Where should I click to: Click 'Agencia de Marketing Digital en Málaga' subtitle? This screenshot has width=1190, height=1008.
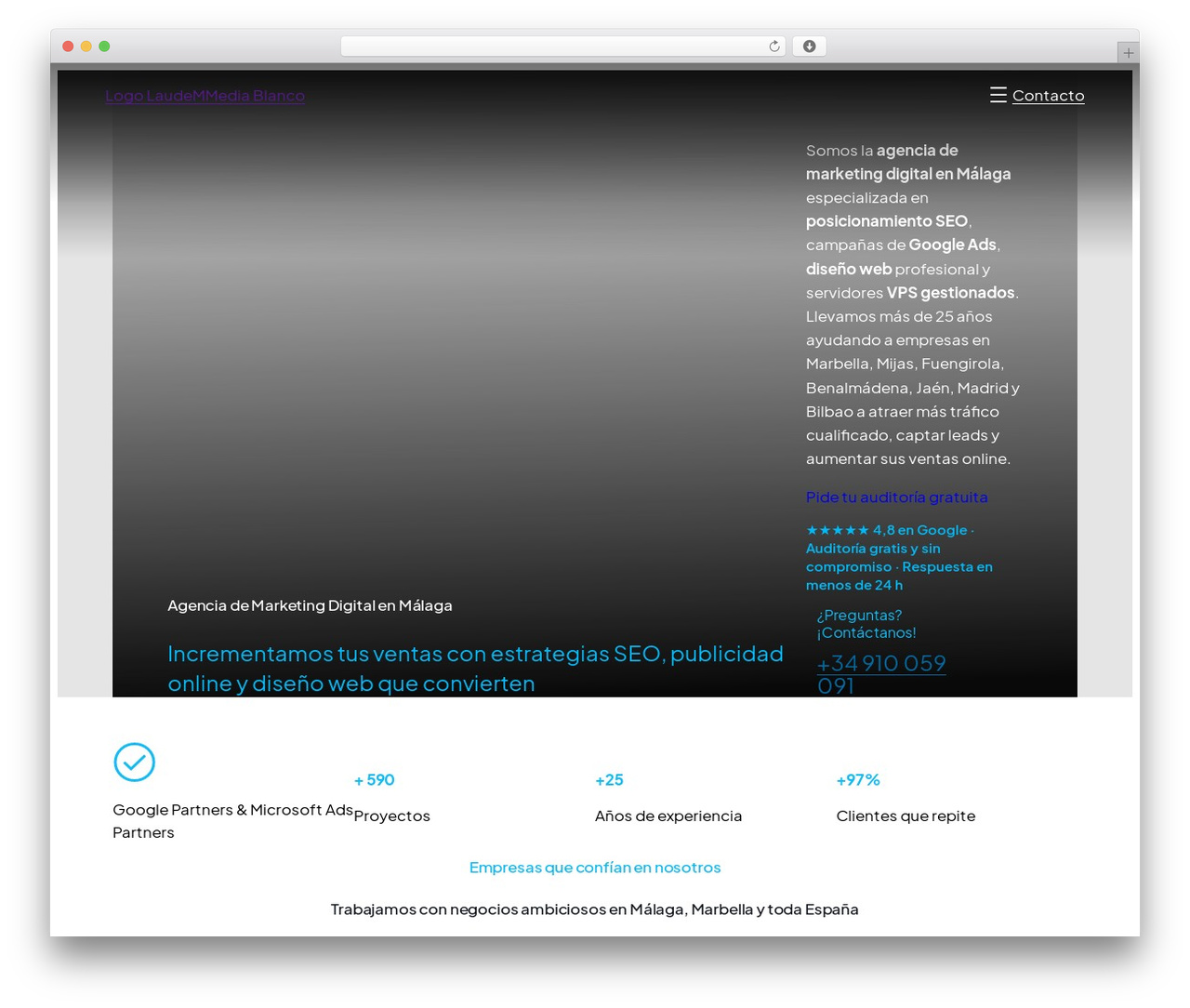pyautogui.click(x=311, y=605)
